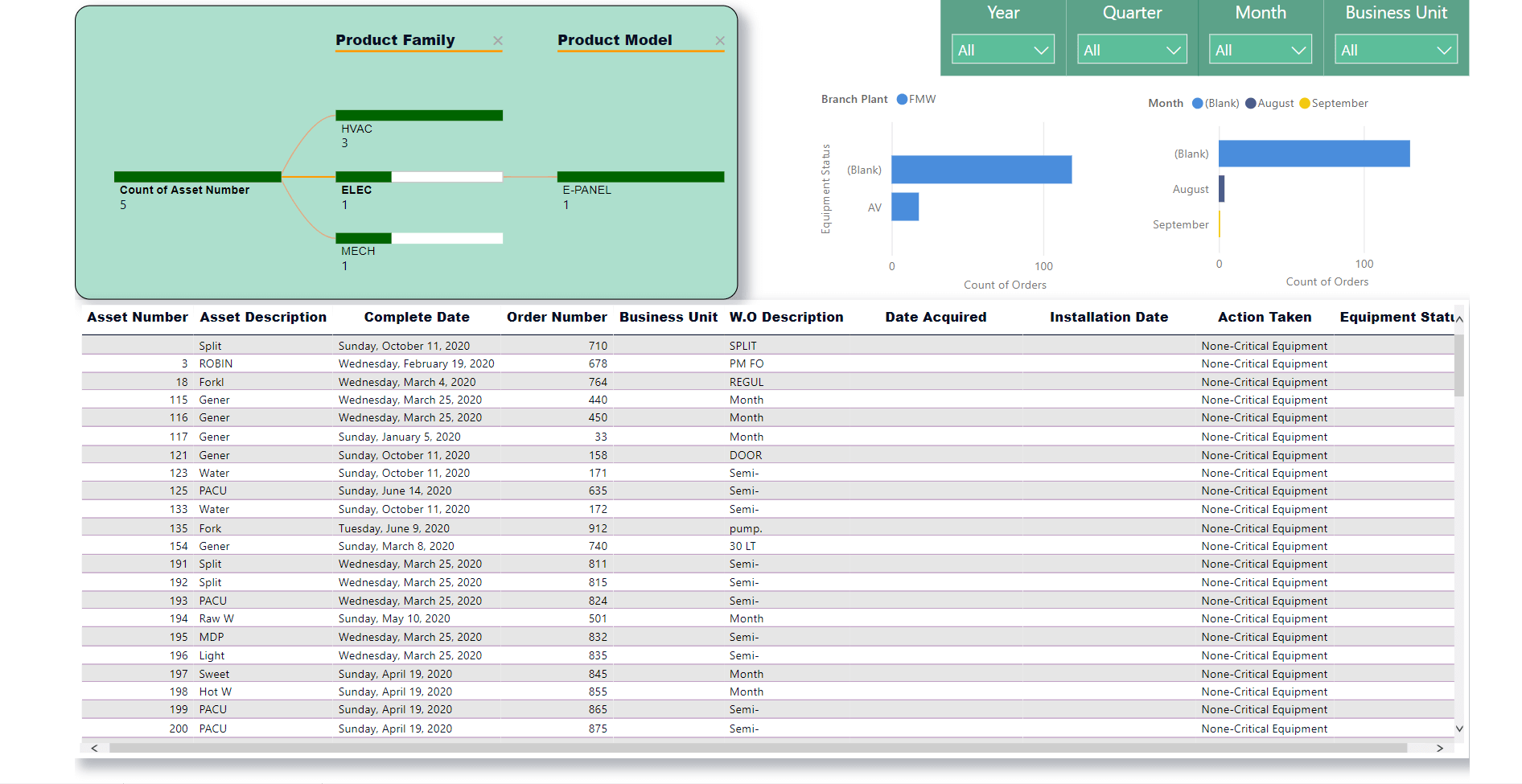
Task: Click the table's scroll up arrow
Action: coord(1459,319)
